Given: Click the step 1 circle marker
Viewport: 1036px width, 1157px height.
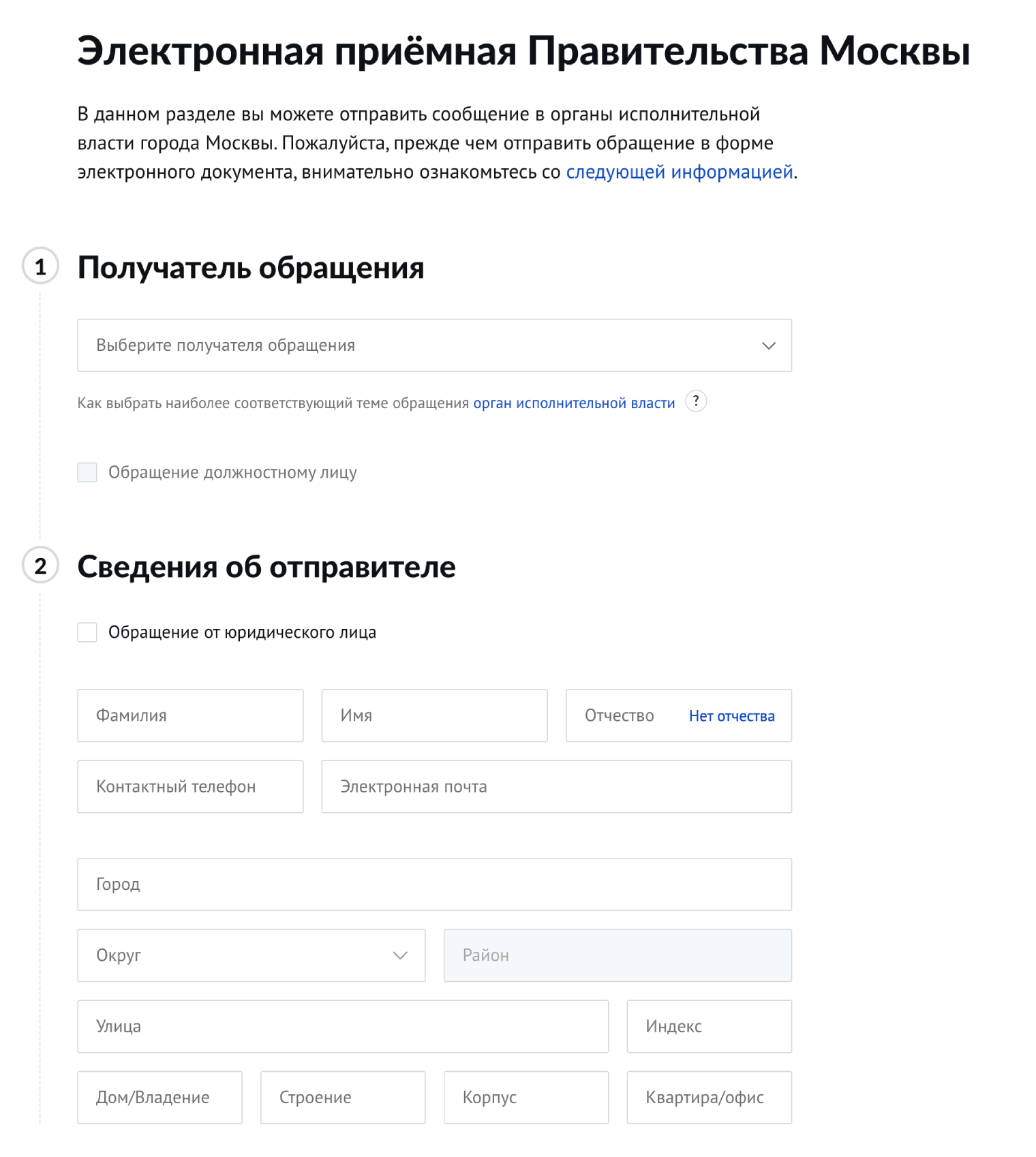Looking at the screenshot, I should (41, 266).
